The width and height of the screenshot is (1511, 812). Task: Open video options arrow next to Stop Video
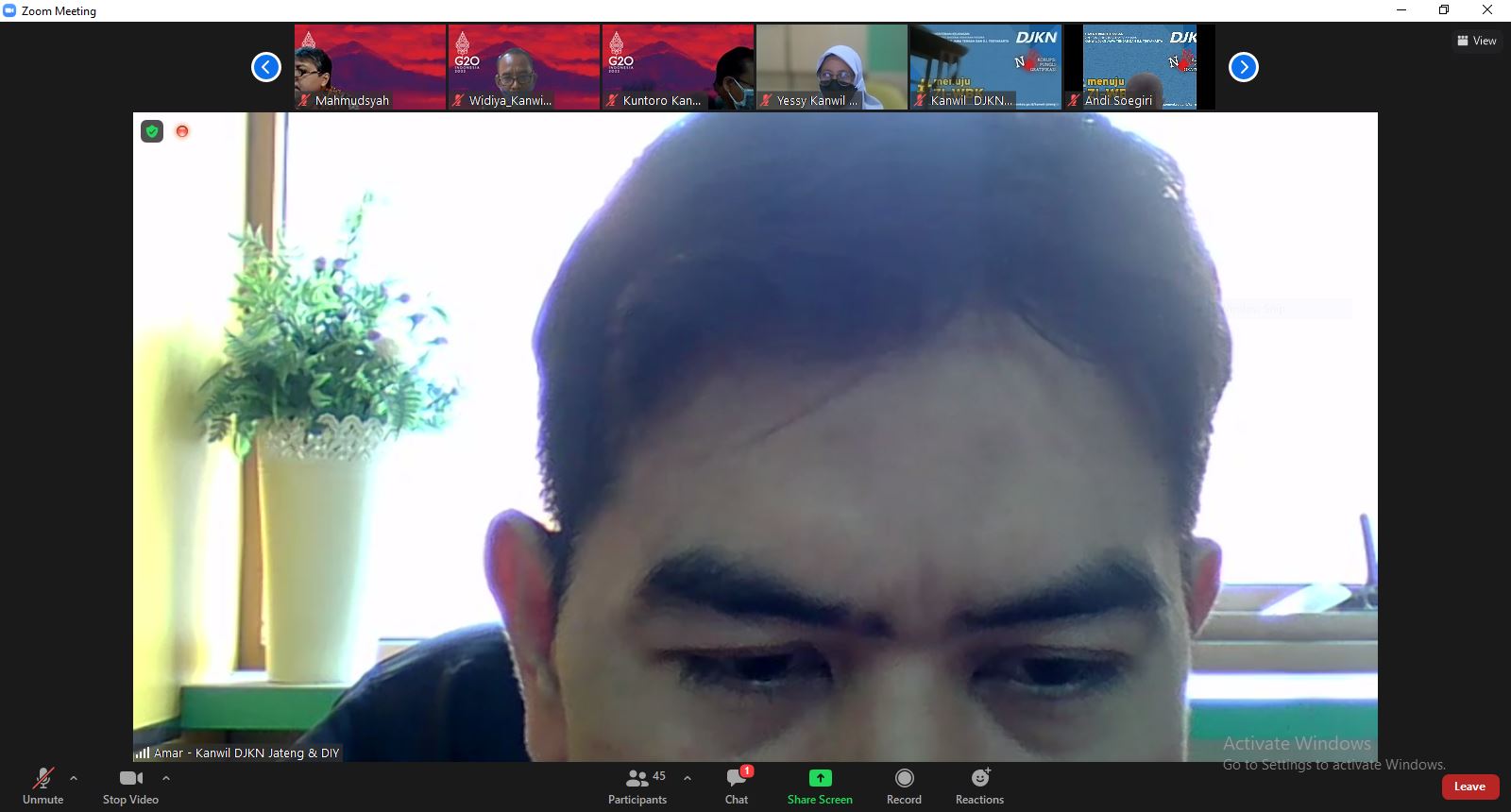pos(166,778)
